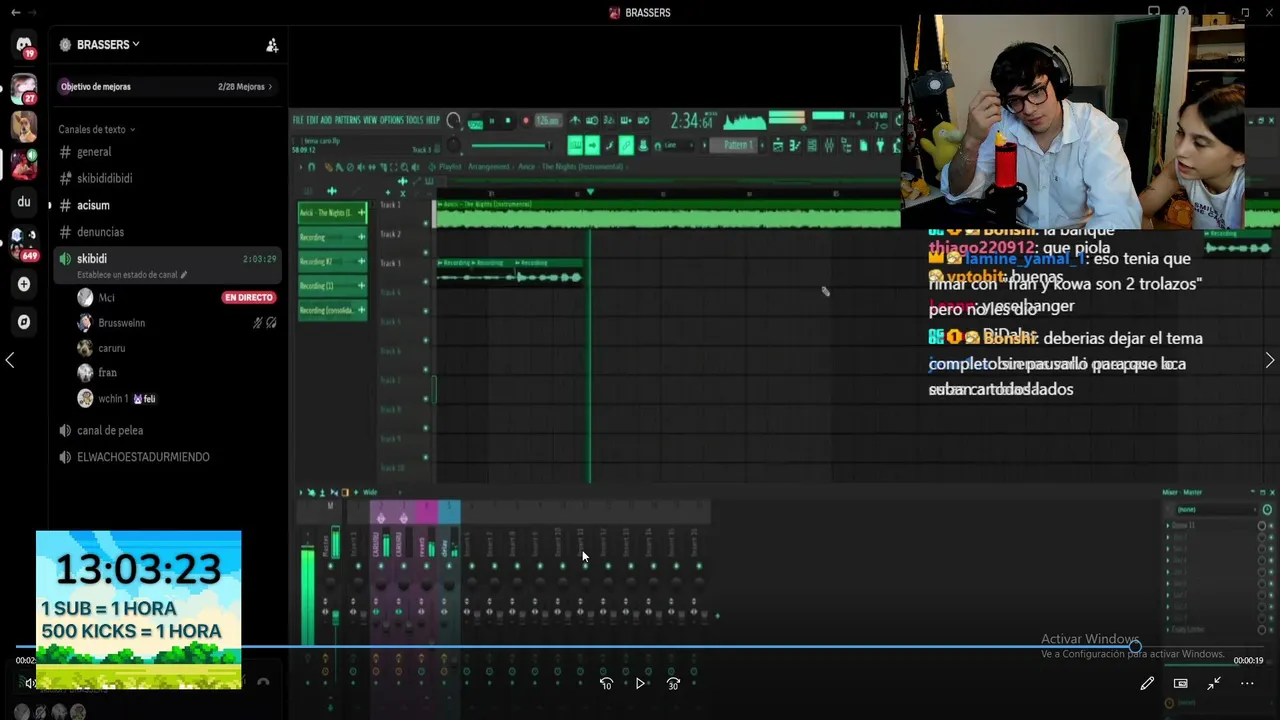Viewport: 1280px width, 720px height.
Task: Skip forward 30 seconds in video player
Action: point(673,684)
